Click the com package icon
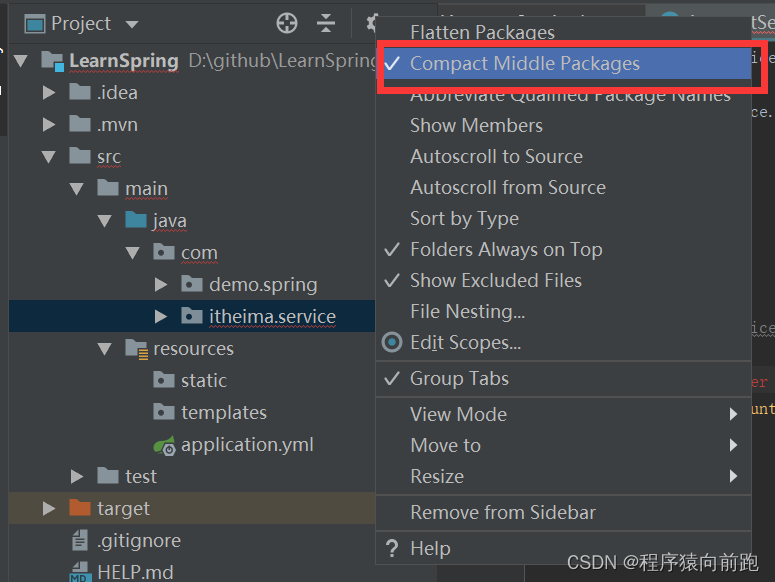Image resolution: width=775 pixels, height=582 pixels. pyautogui.click(x=164, y=252)
